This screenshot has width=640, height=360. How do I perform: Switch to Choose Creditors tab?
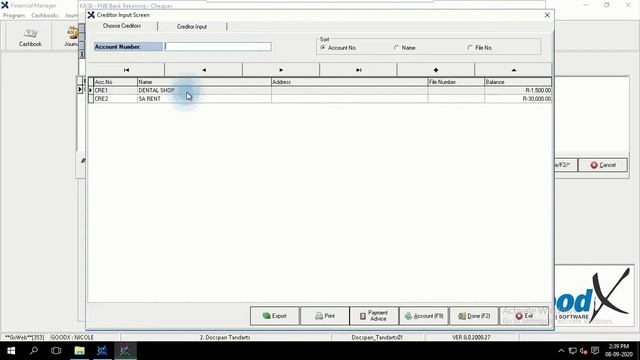[122, 26]
